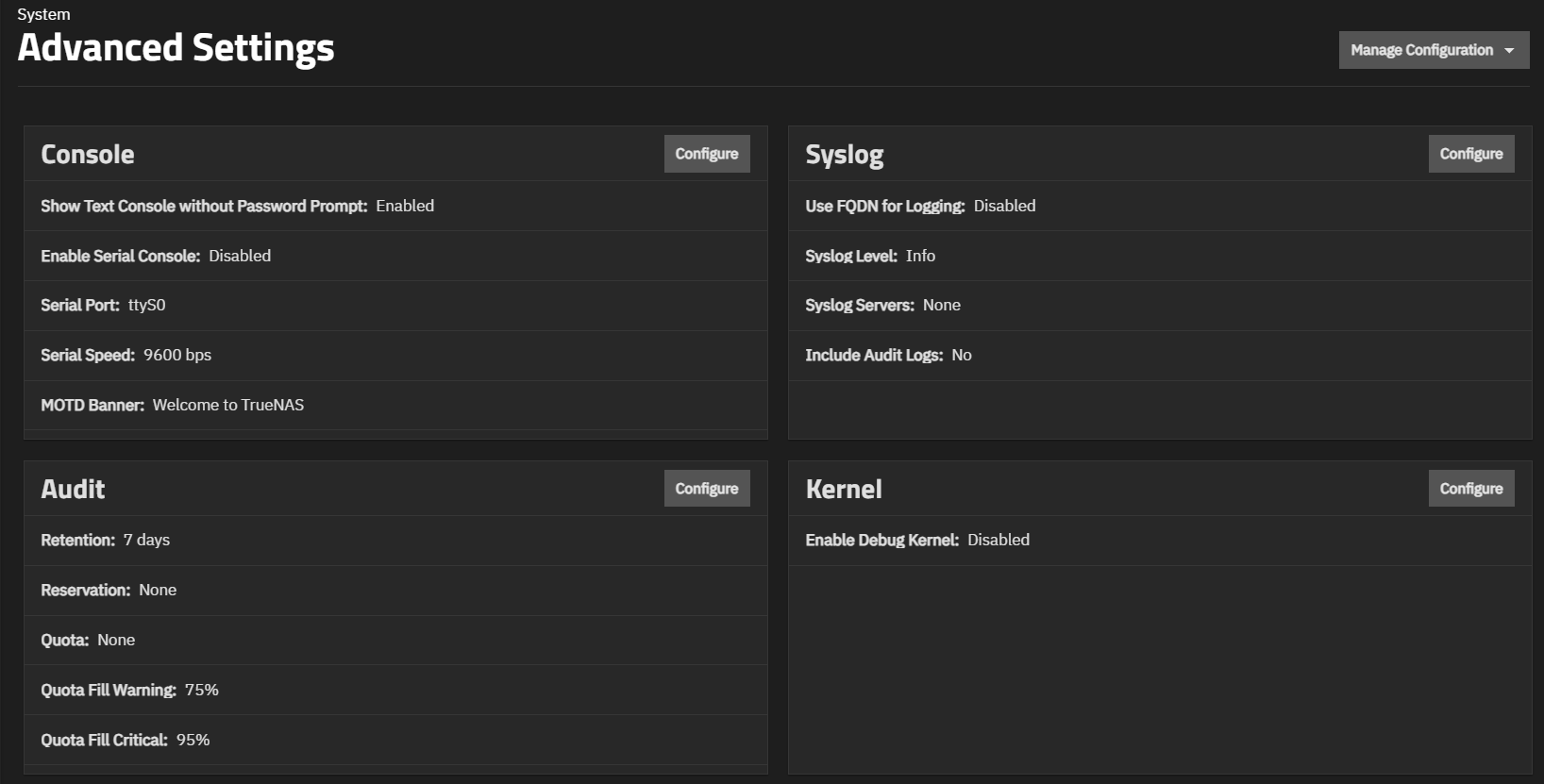Screen dimensions: 1544x784
Task: Open Configure for Audit settings
Action: [x=706, y=489]
